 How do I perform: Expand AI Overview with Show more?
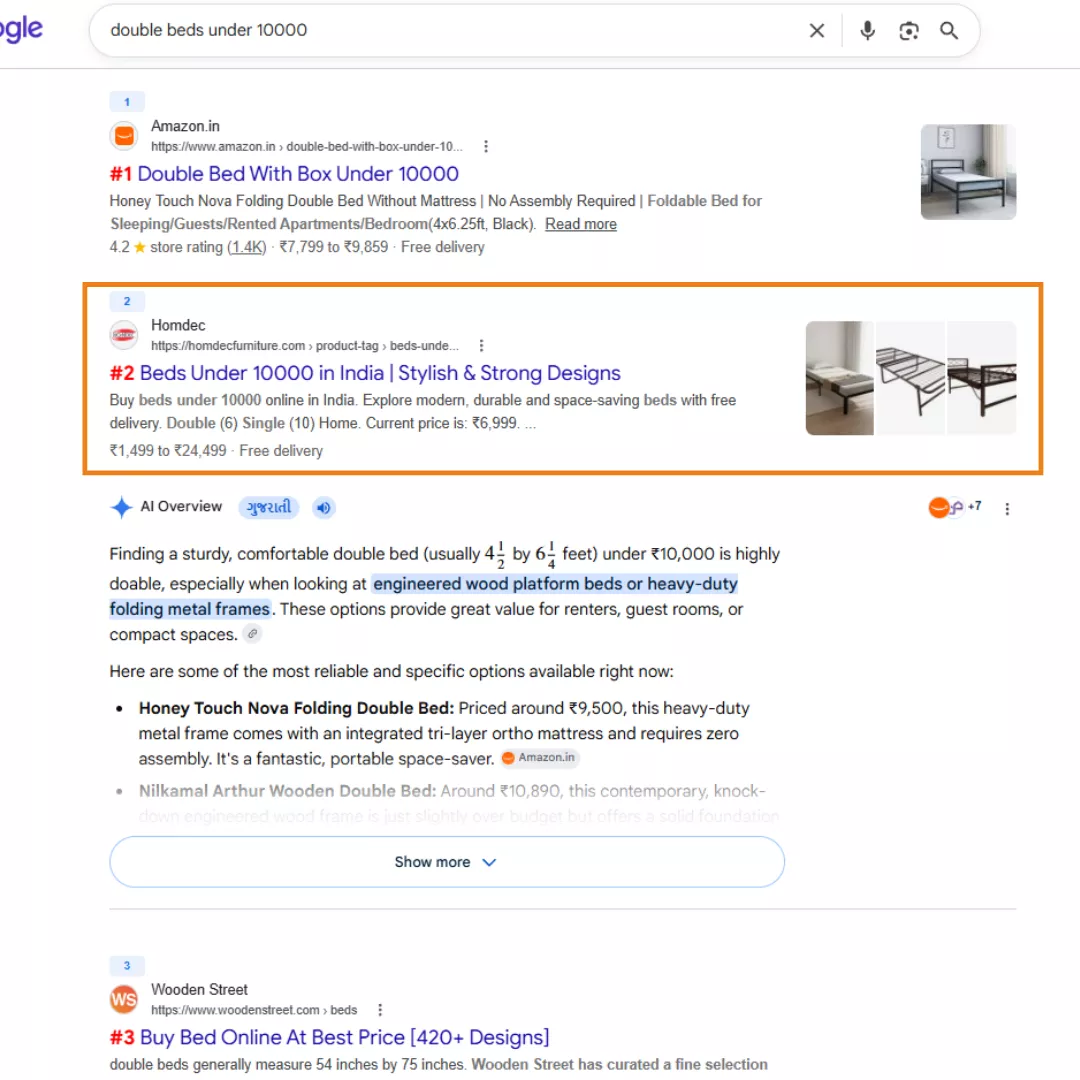(446, 862)
